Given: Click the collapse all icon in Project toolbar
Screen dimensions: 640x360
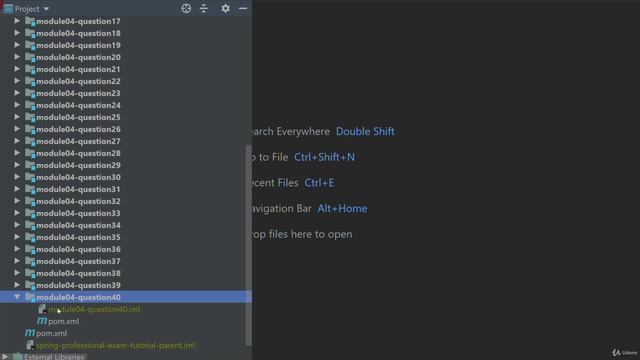Looking at the screenshot, I should click(x=204, y=9).
